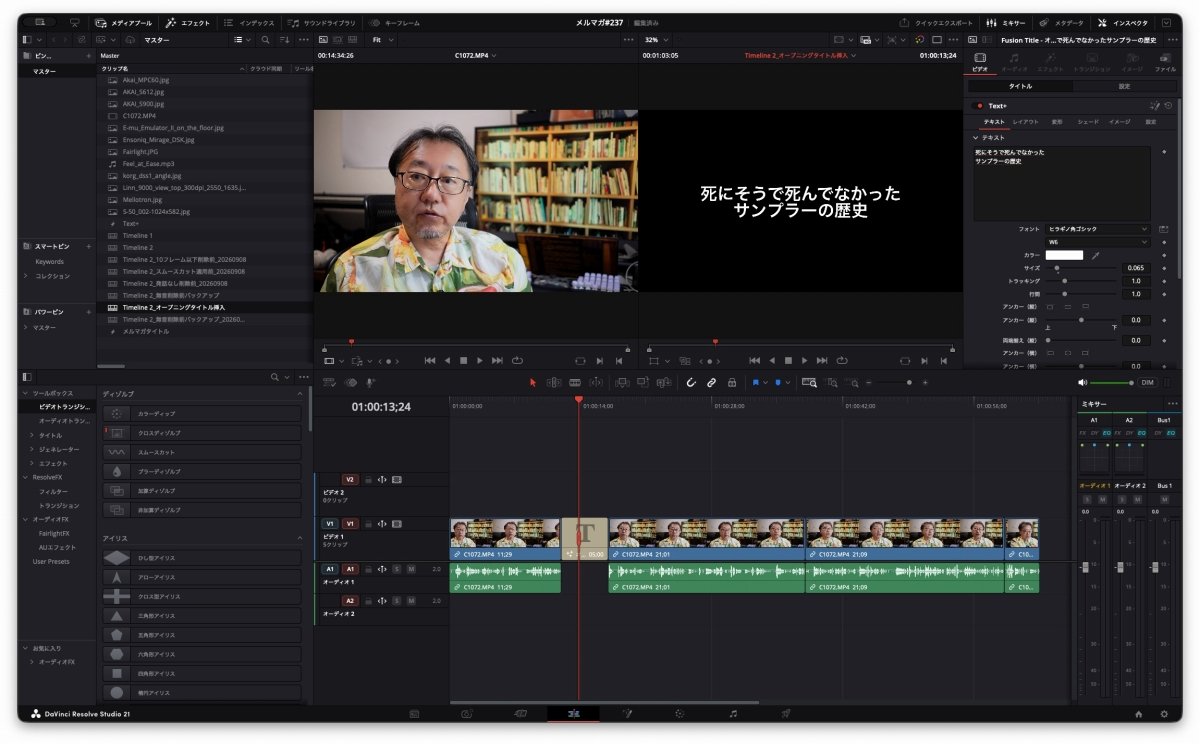Open the フォント font family dropdown
Image resolution: width=1200 pixels, height=744 pixels.
click(x=1098, y=229)
